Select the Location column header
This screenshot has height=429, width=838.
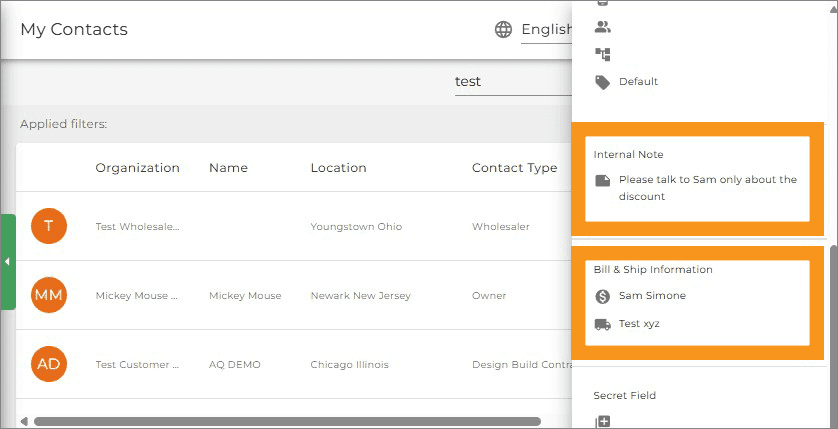coord(338,168)
